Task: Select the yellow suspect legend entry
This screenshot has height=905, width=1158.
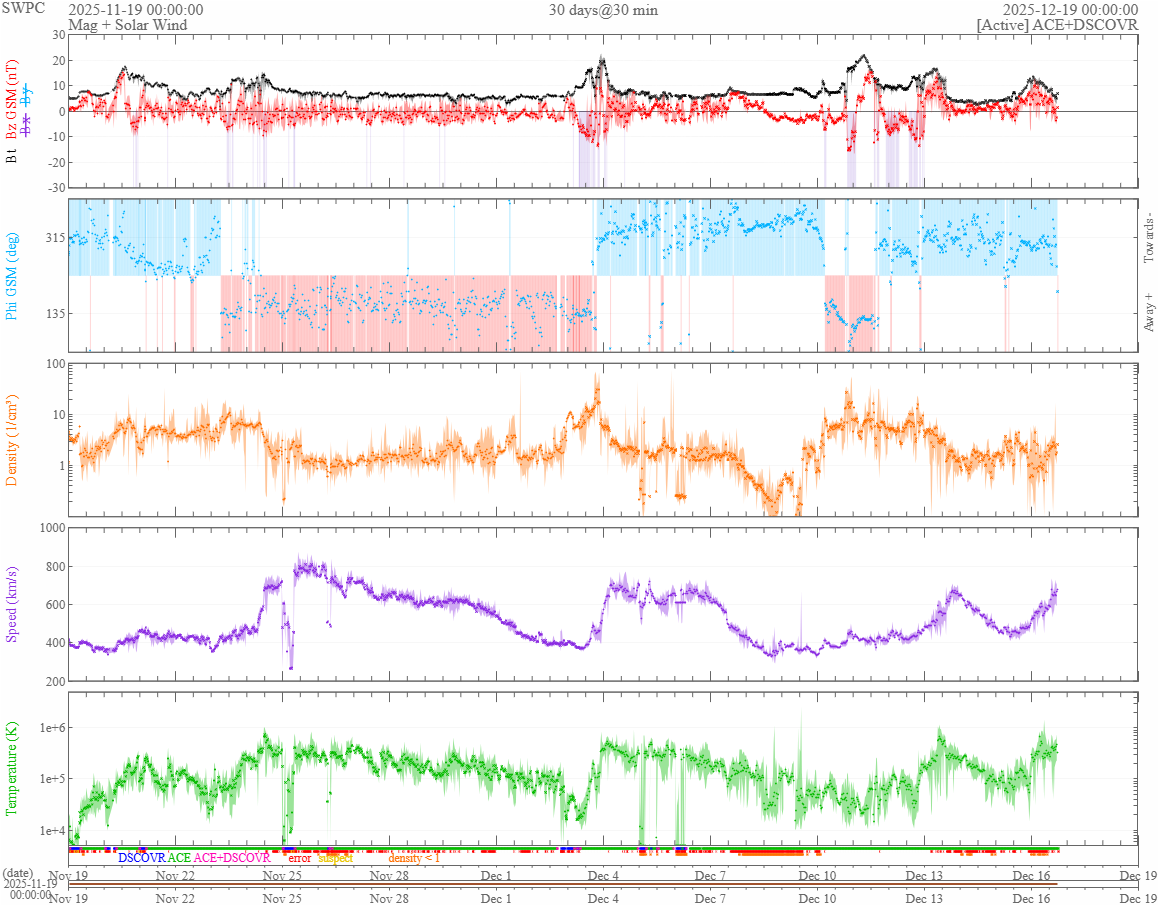Action: 335,858
